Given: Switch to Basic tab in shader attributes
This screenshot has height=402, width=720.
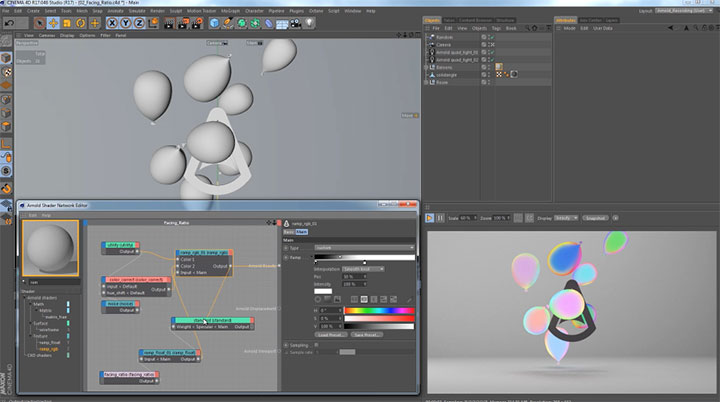Looking at the screenshot, I should (x=289, y=232).
